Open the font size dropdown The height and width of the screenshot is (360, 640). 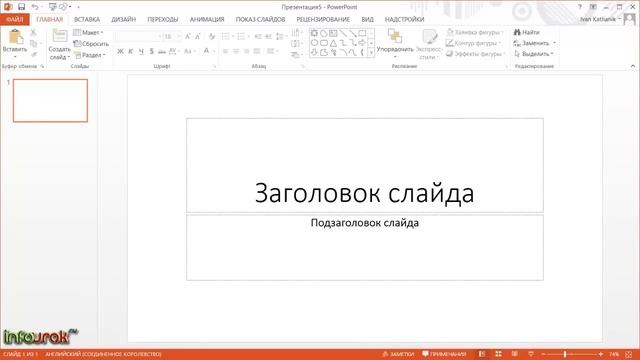click(x=178, y=37)
